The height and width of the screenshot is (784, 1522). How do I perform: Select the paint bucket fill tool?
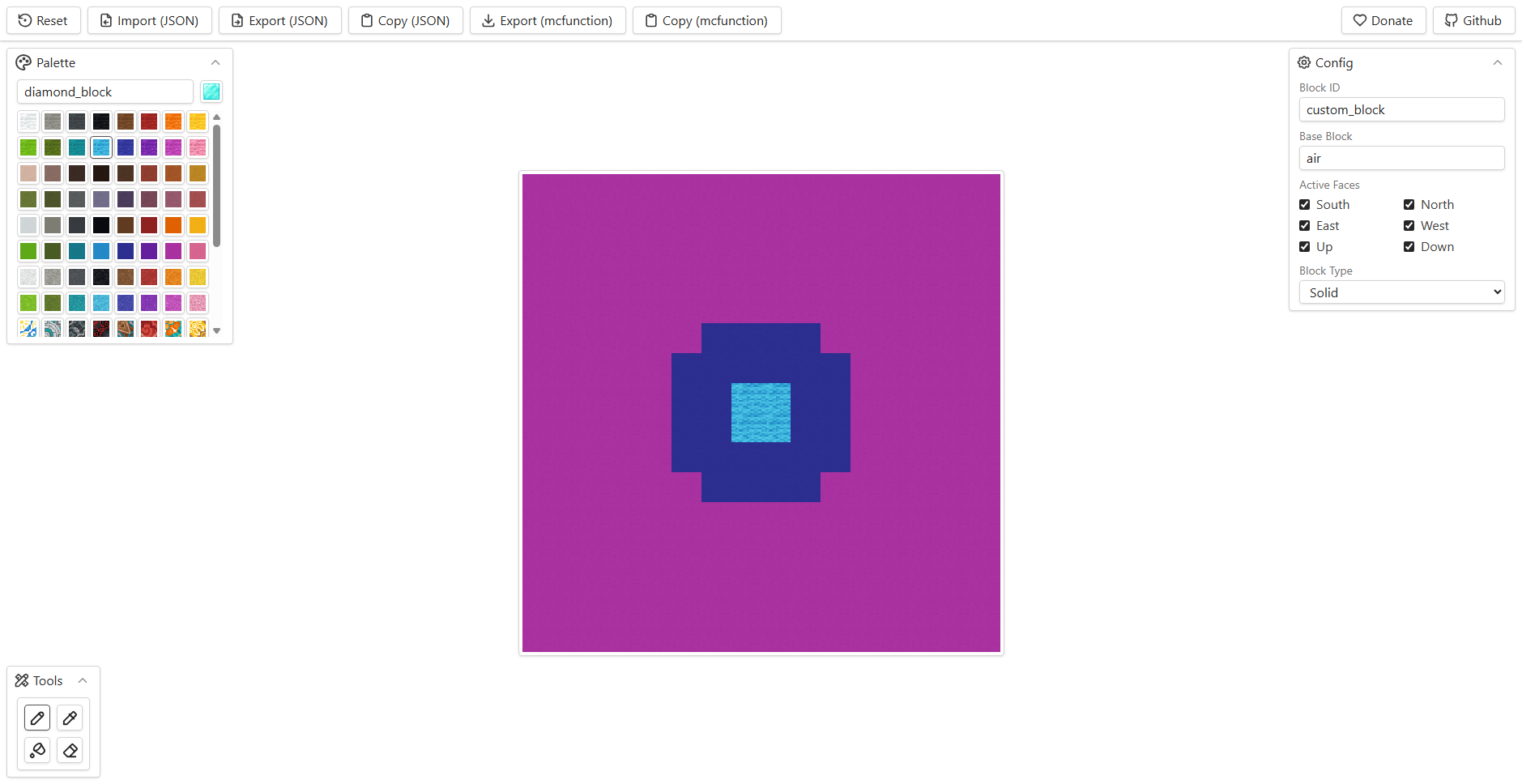(37, 751)
